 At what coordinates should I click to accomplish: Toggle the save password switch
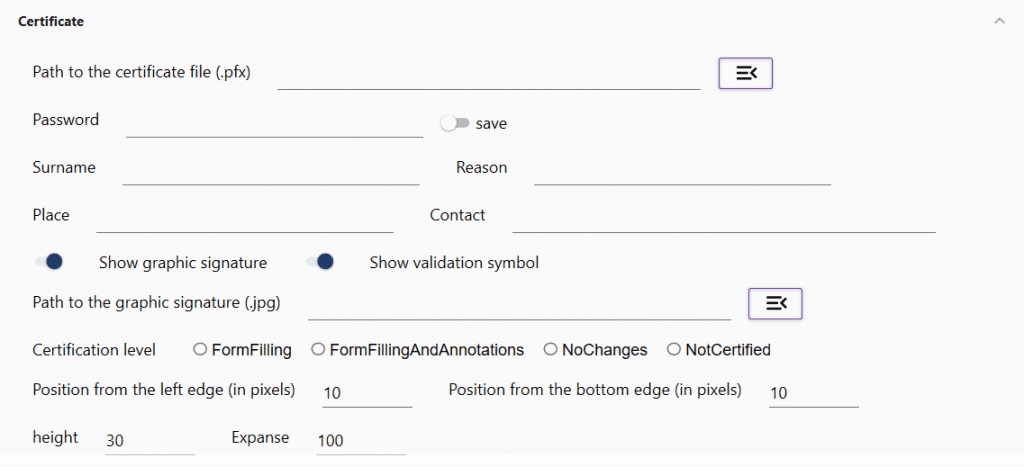point(455,123)
